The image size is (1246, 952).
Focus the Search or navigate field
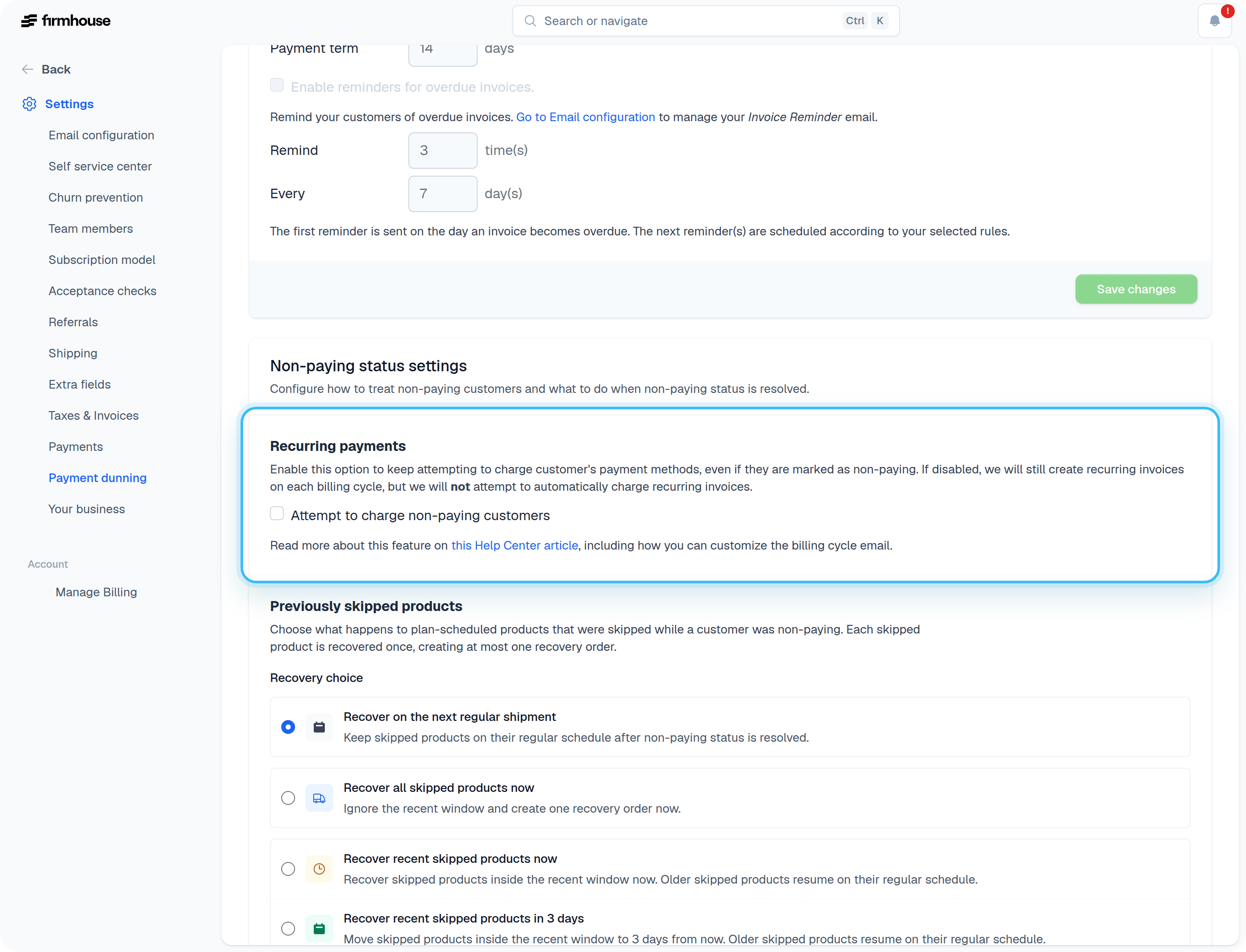[x=706, y=21]
